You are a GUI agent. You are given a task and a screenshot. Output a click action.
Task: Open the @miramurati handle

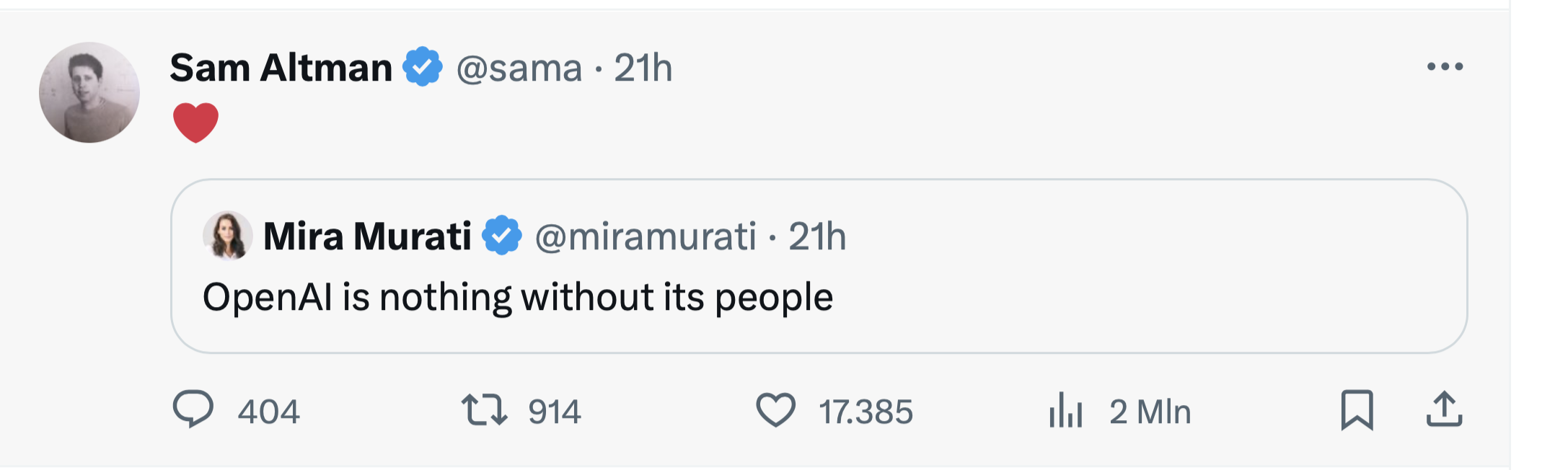[x=646, y=236]
